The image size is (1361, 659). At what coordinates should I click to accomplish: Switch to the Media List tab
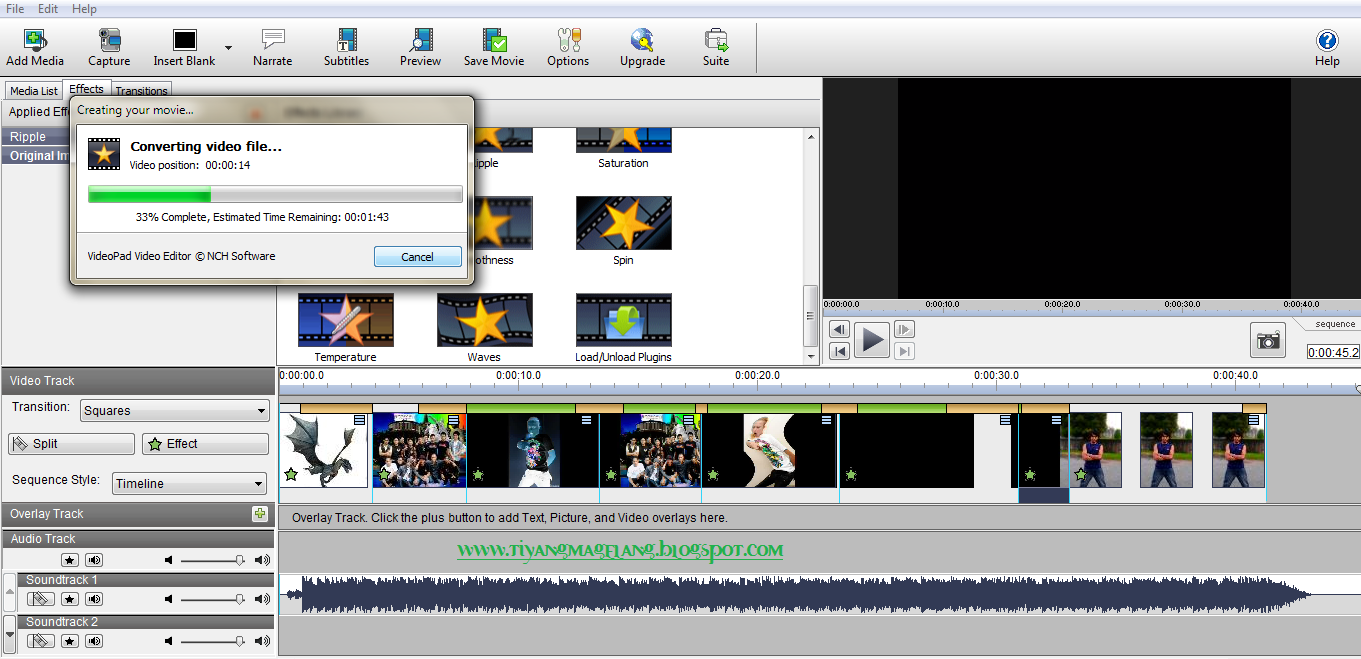tap(34, 91)
